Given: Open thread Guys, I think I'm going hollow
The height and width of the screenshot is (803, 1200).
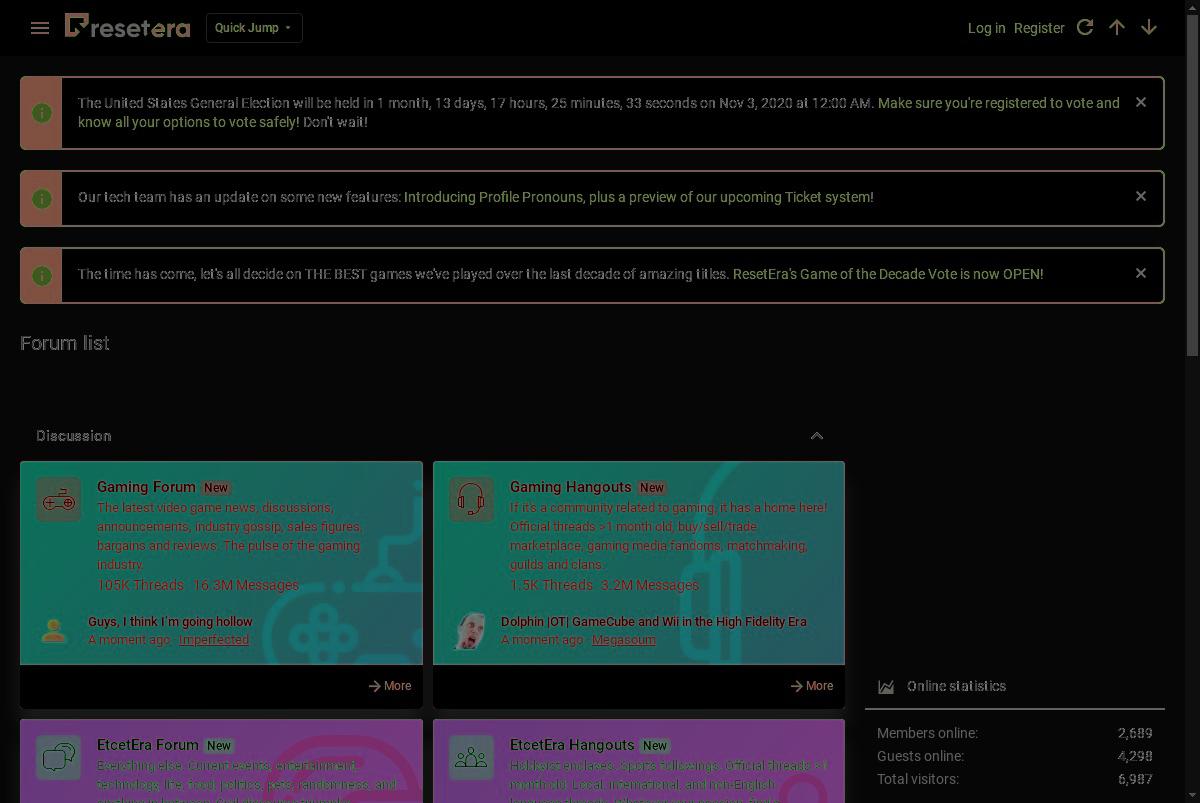Looking at the screenshot, I should pos(170,621).
